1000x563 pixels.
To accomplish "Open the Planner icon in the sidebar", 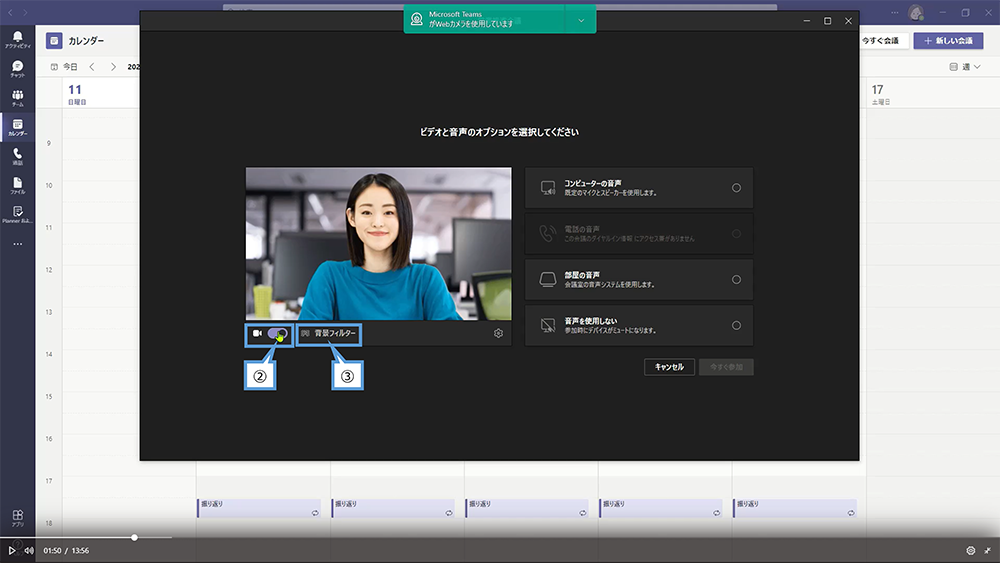I will tap(17, 215).
